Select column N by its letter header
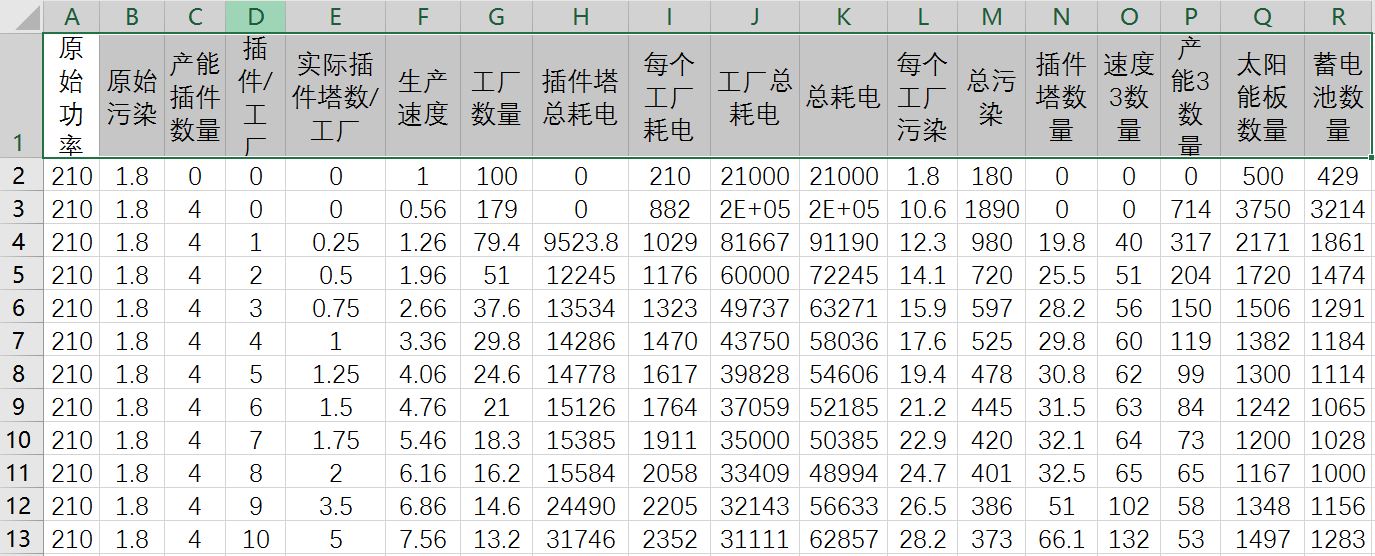 [x=1061, y=16]
